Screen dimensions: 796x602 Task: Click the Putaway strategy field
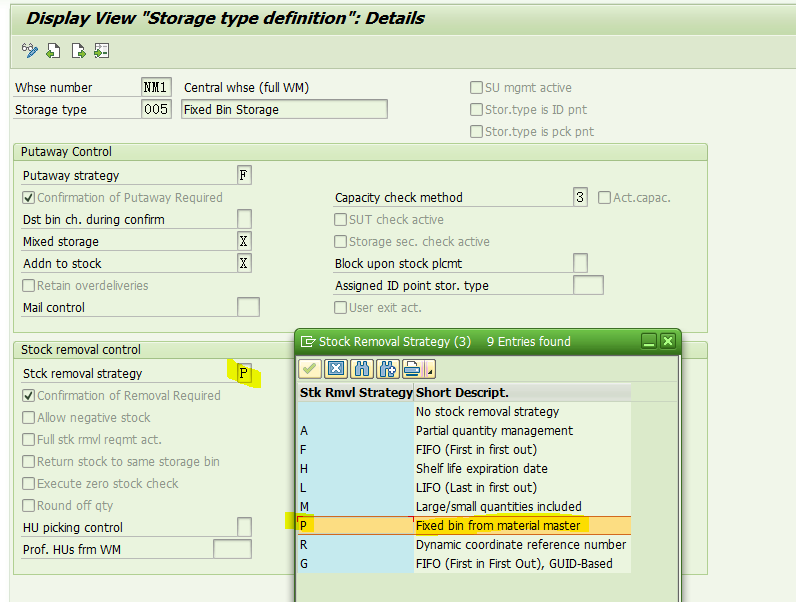click(244, 176)
